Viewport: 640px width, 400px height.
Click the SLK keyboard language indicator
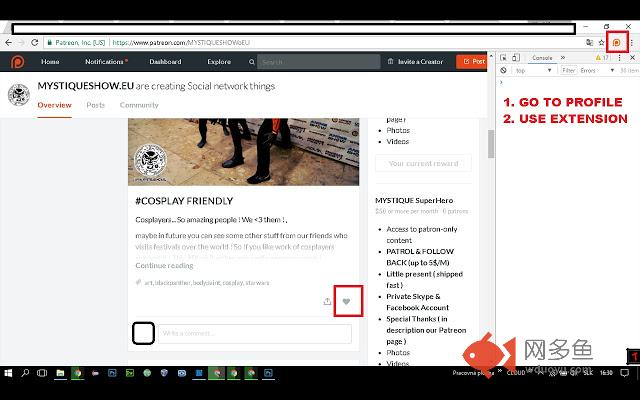point(588,373)
